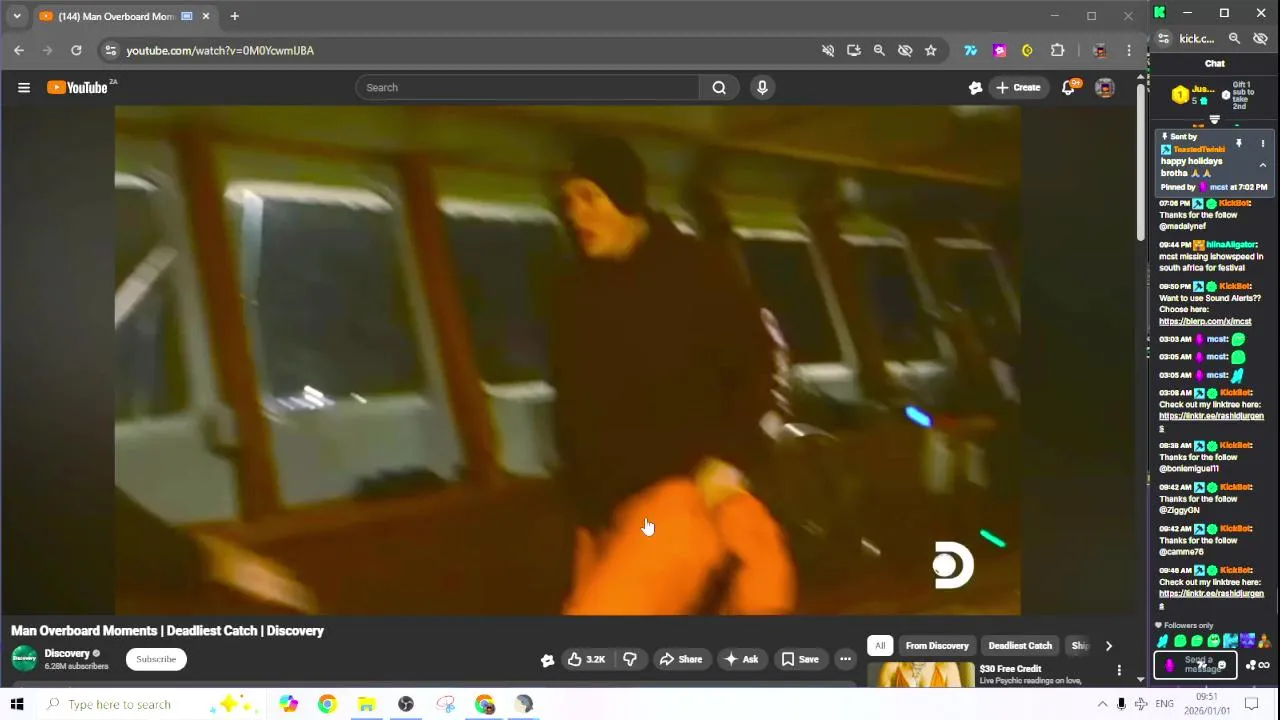Click the sparkle icon beside like button

click(x=547, y=659)
